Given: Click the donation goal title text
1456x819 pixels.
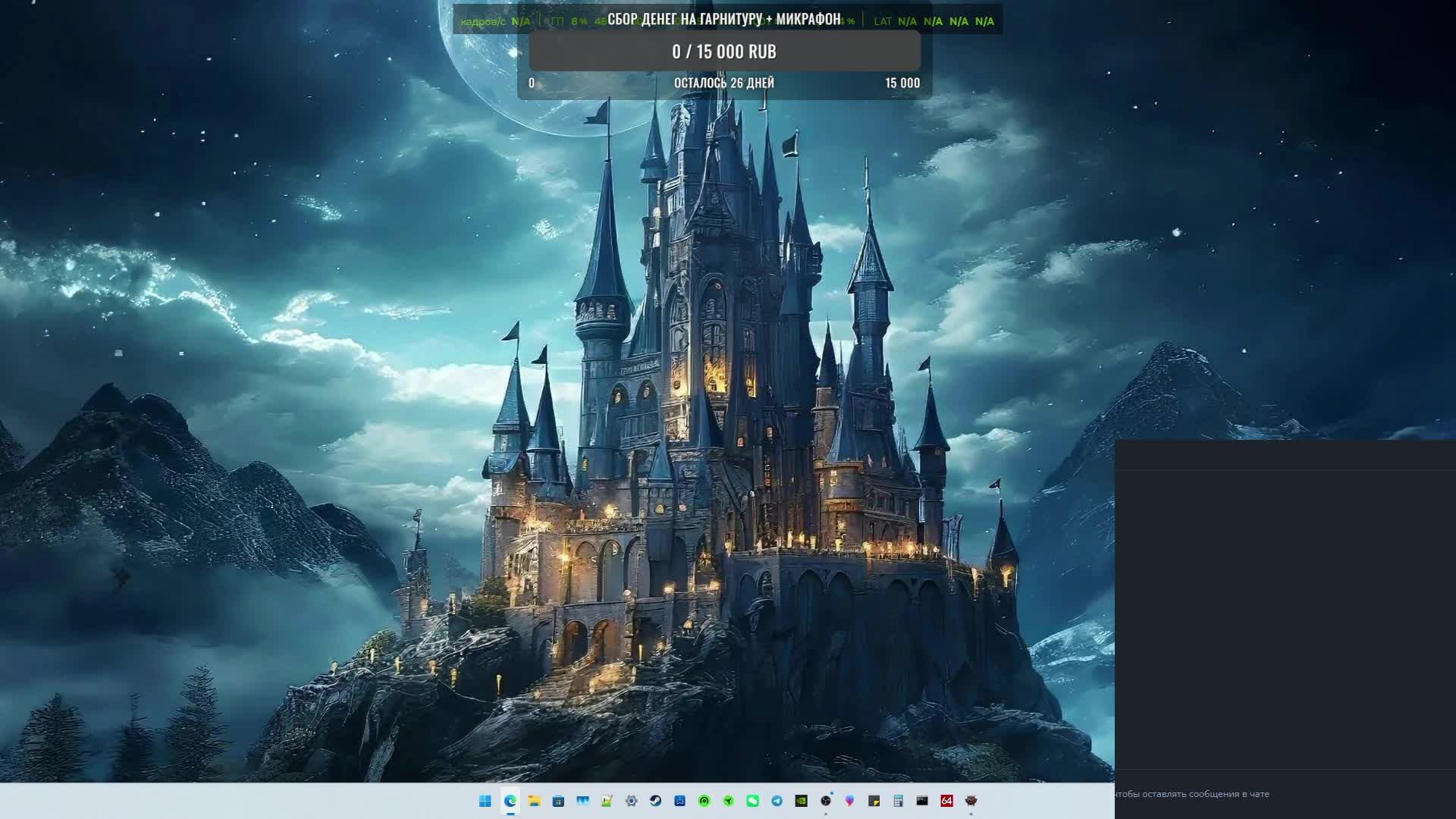Looking at the screenshot, I should point(724,19).
